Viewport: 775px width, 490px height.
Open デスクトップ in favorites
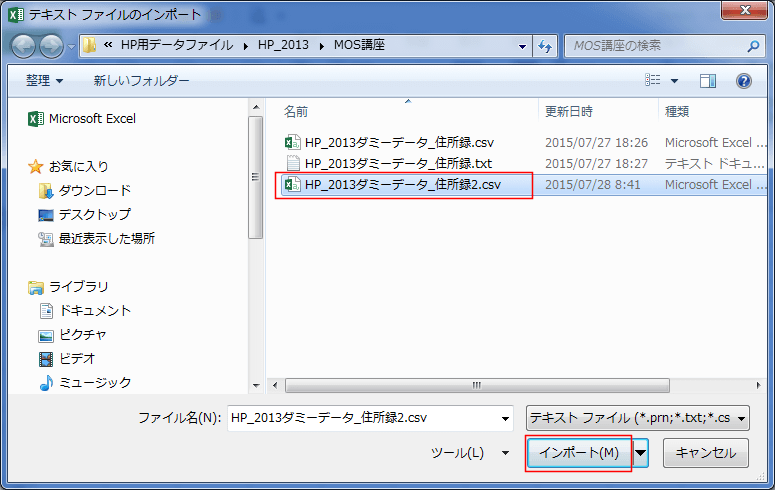(x=95, y=214)
